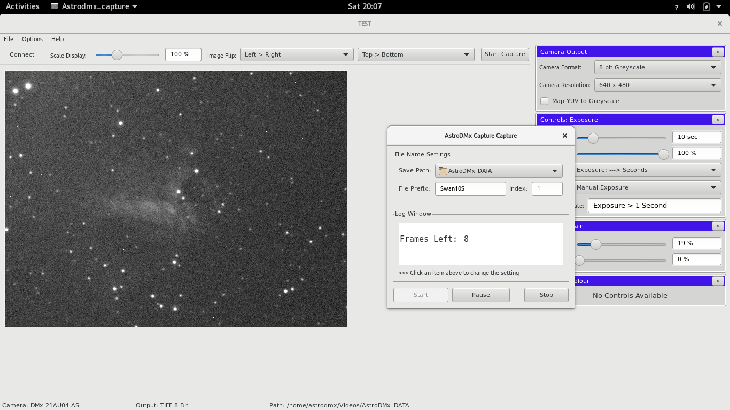Screen dimensions: 730x410
Task: Collapse the Controls: Exposure panel
Action: [x=716, y=120]
